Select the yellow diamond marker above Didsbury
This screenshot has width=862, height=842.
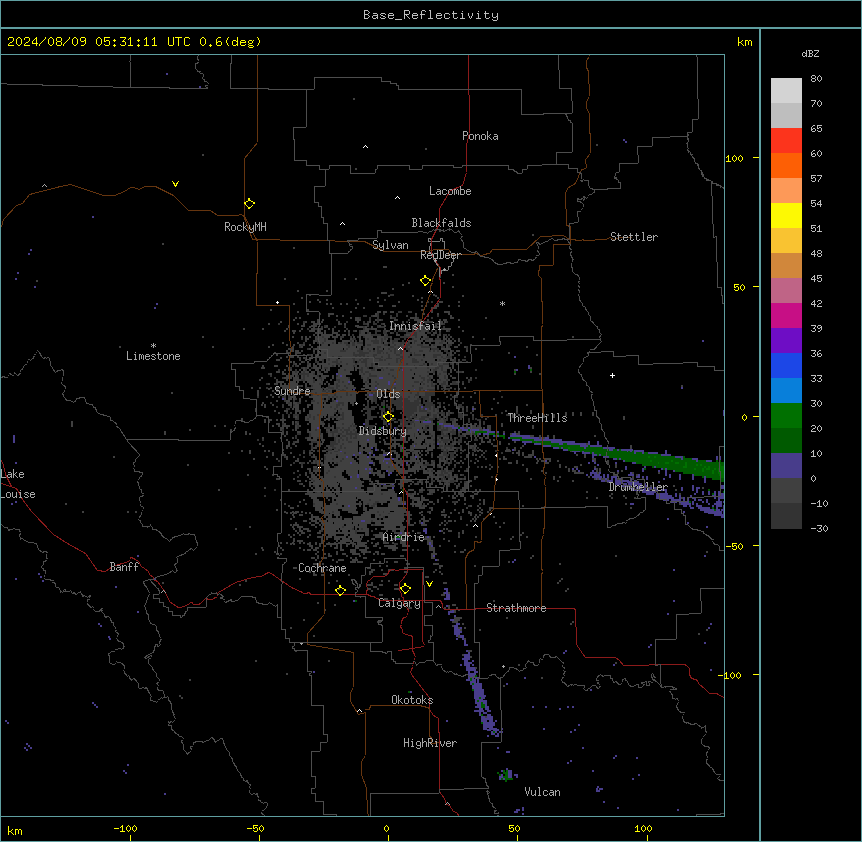[389, 416]
